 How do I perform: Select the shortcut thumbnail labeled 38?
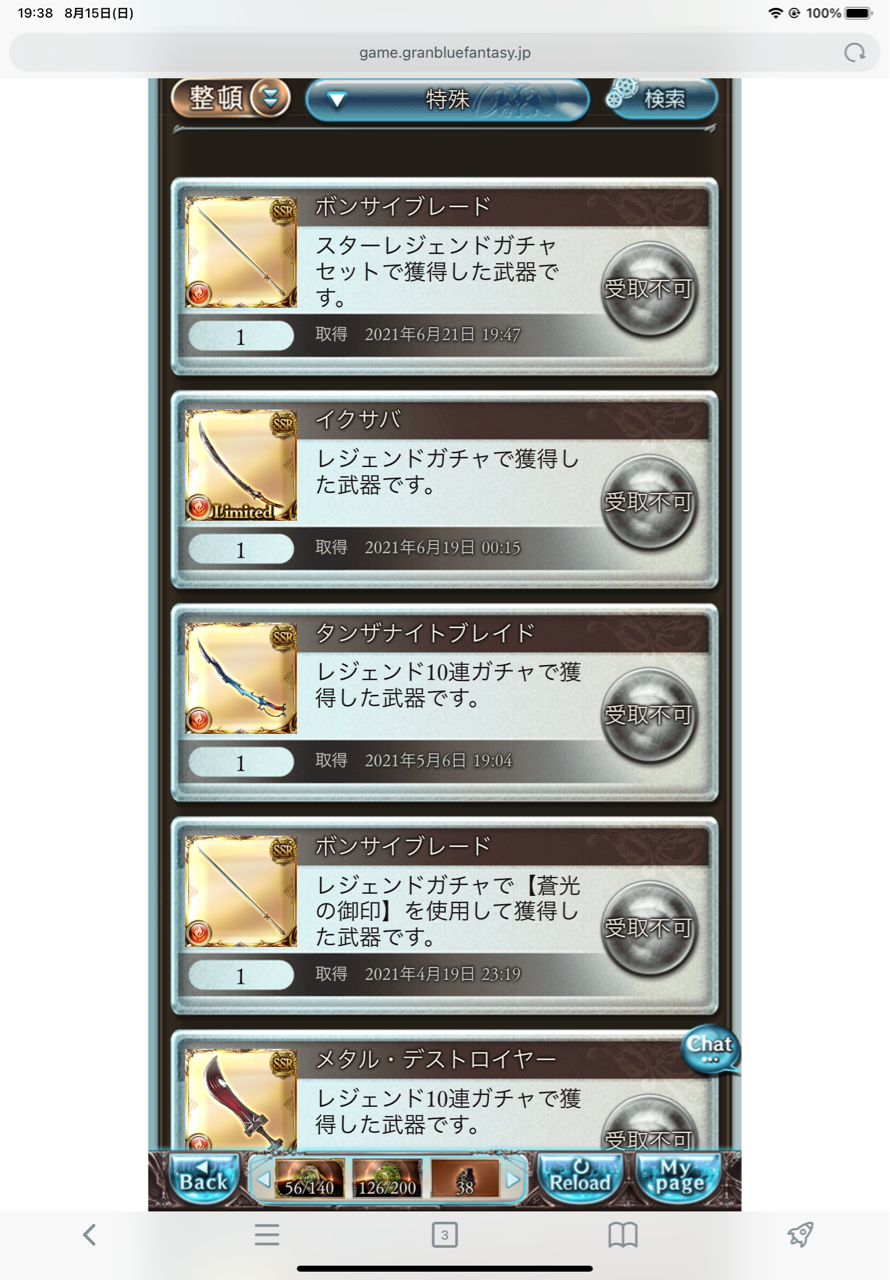(465, 1178)
